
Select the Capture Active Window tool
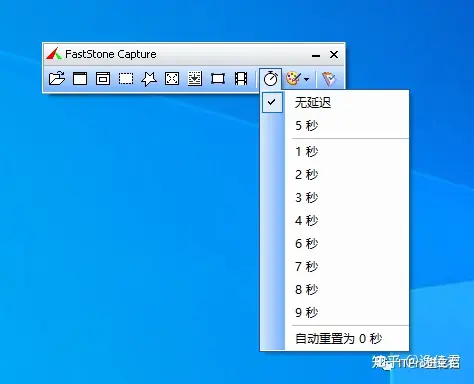tap(80, 79)
